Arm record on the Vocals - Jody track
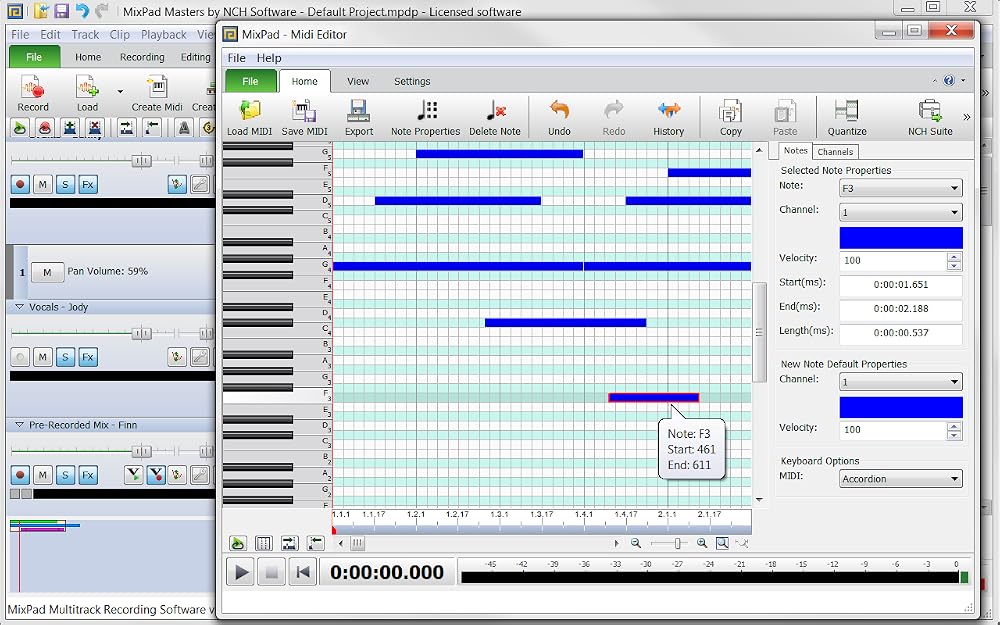Image resolution: width=1000 pixels, height=625 pixels. tap(20, 357)
